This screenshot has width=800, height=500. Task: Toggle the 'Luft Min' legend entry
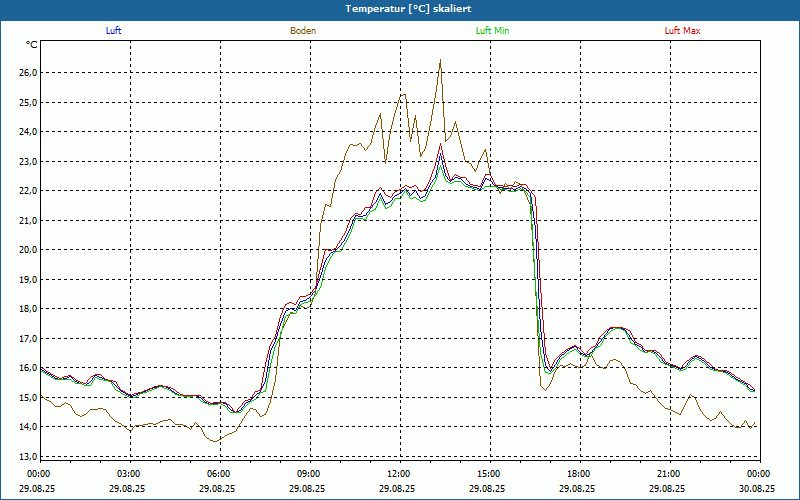(492, 31)
